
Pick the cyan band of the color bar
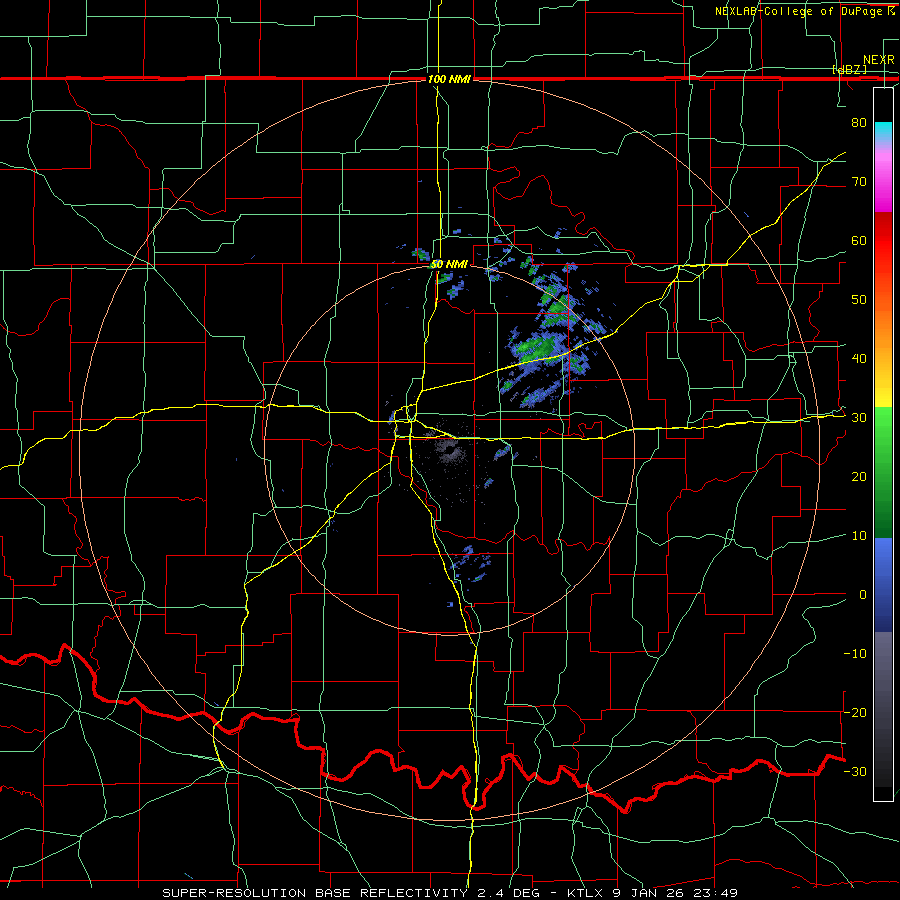coord(883,132)
